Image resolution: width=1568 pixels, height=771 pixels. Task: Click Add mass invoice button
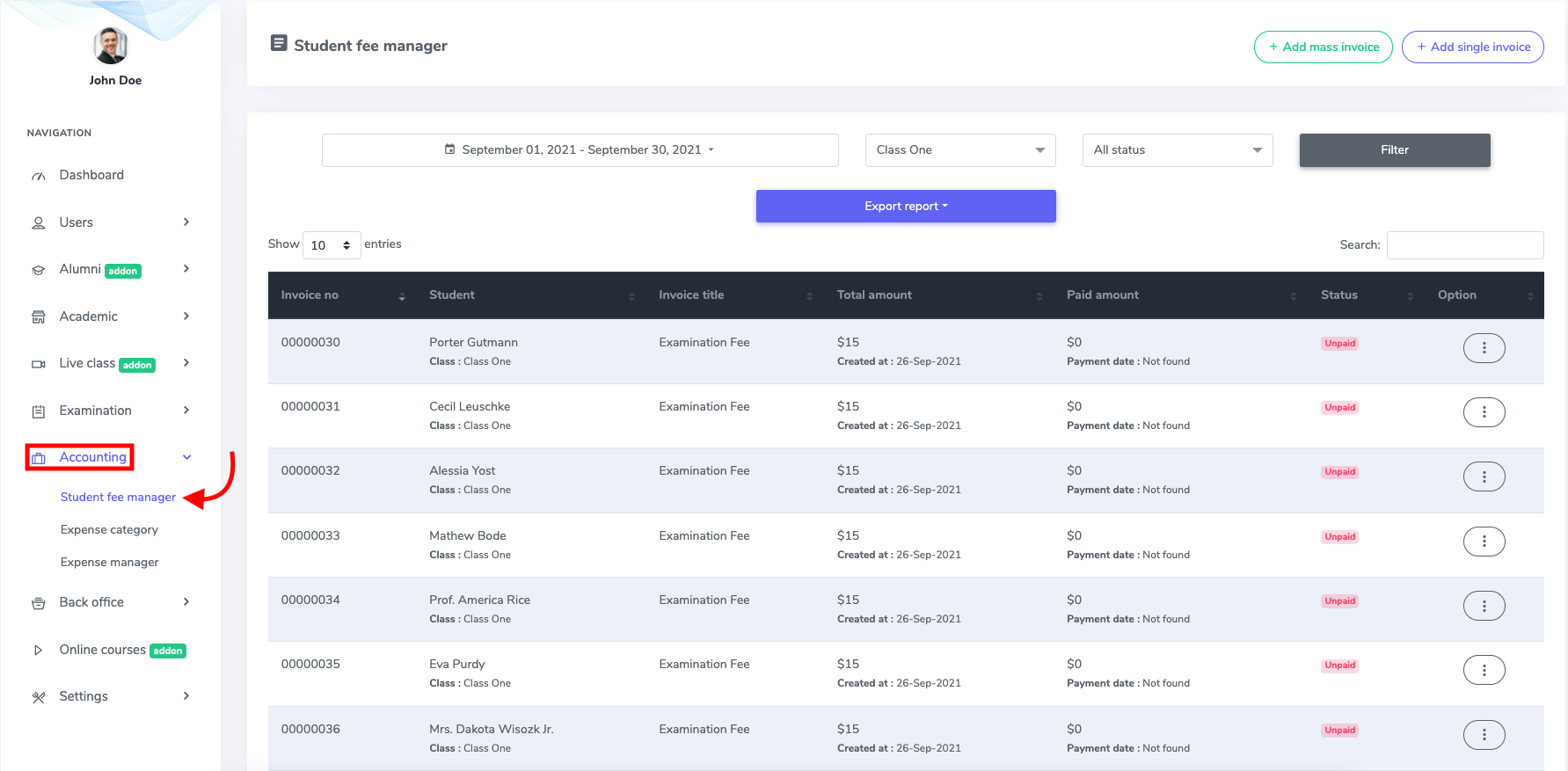pos(1323,47)
